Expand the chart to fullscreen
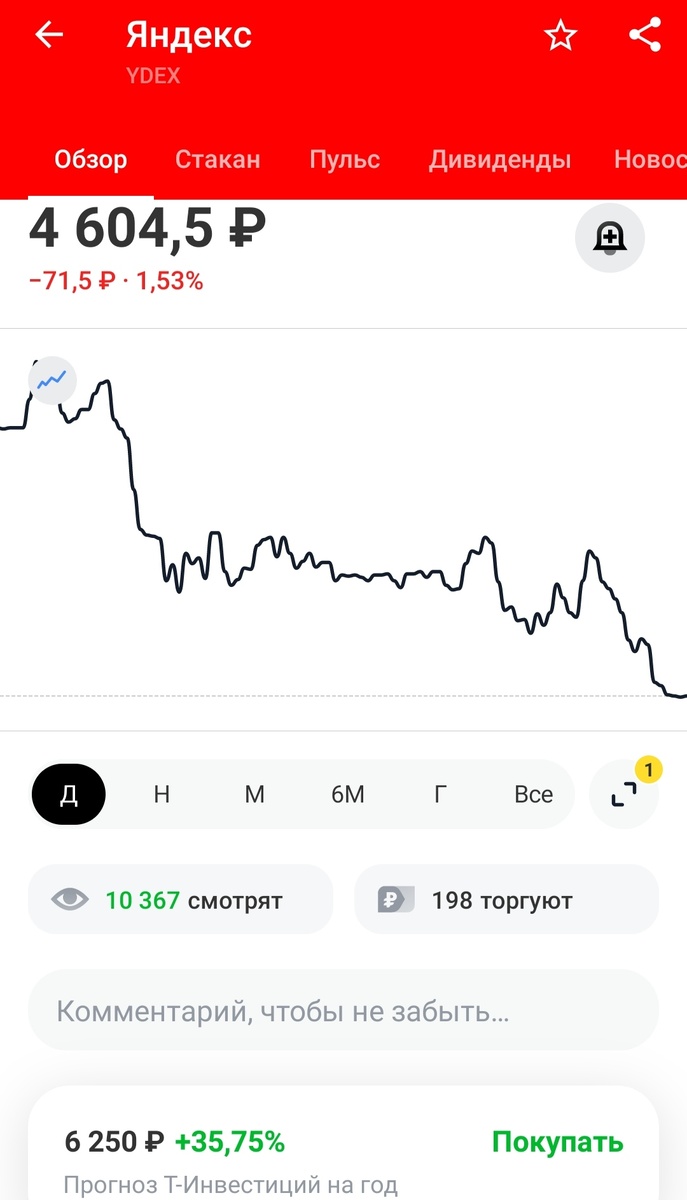This screenshot has height=1200, width=687. [624, 793]
